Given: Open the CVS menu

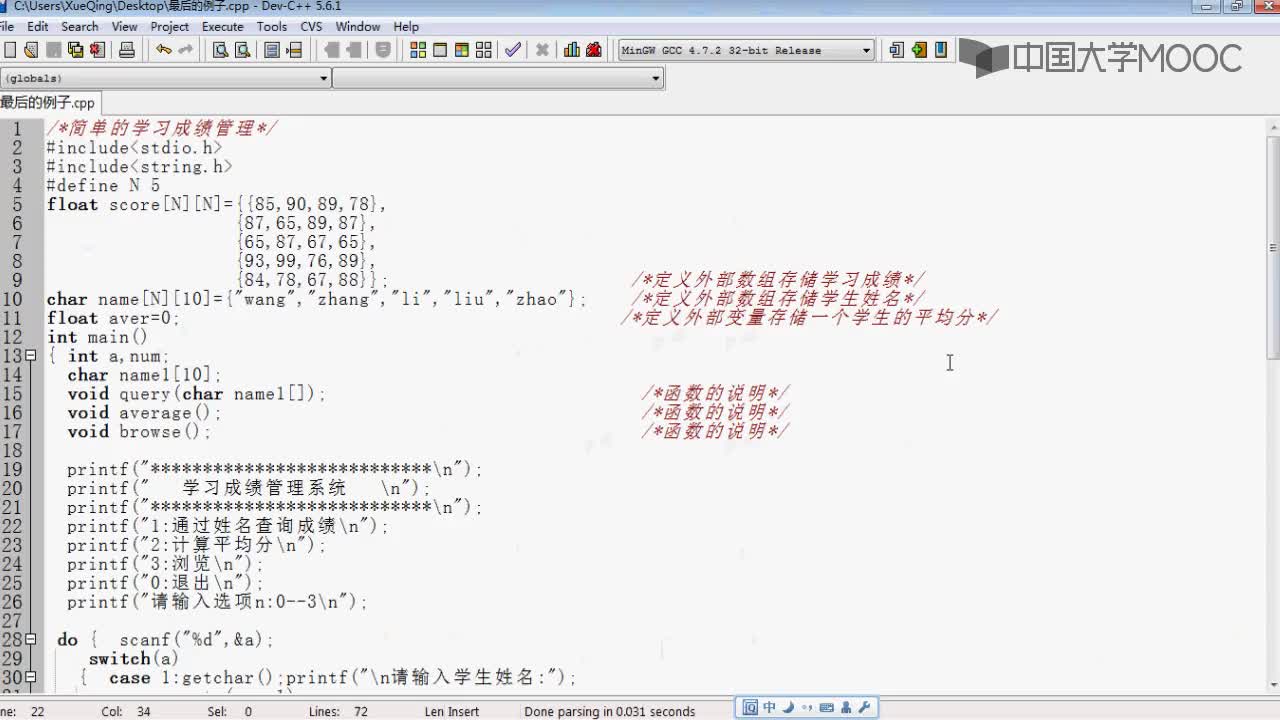Looking at the screenshot, I should pyautogui.click(x=311, y=26).
